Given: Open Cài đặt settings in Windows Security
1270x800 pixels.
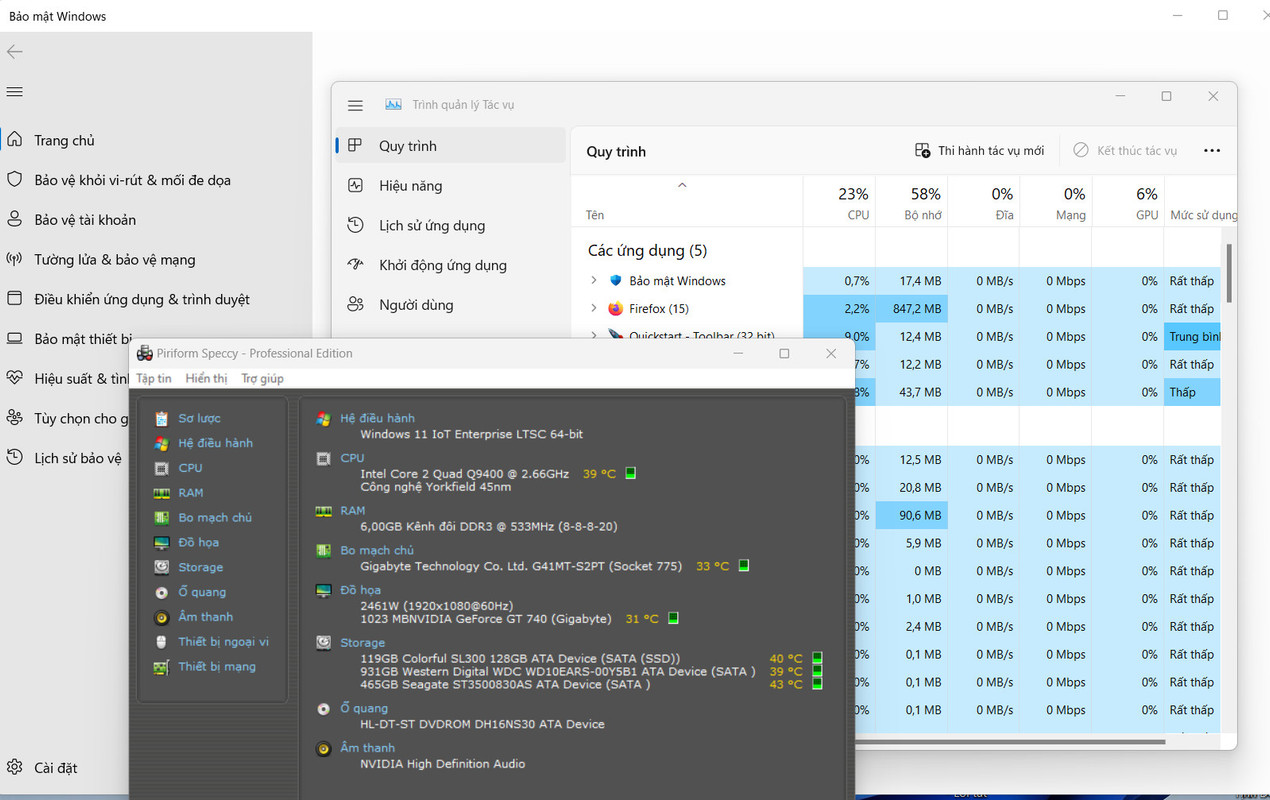Looking at the screenshot, I should coord(42,768).
